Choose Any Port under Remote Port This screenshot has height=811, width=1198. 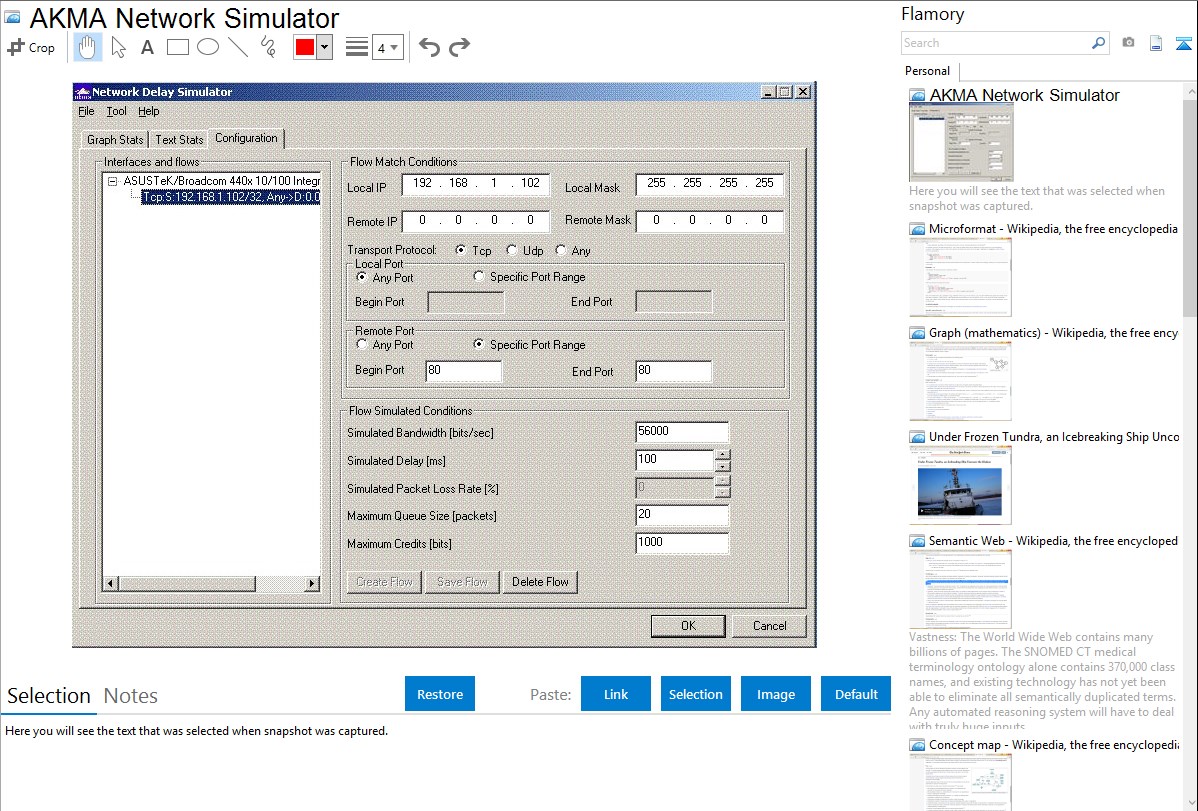362,345
